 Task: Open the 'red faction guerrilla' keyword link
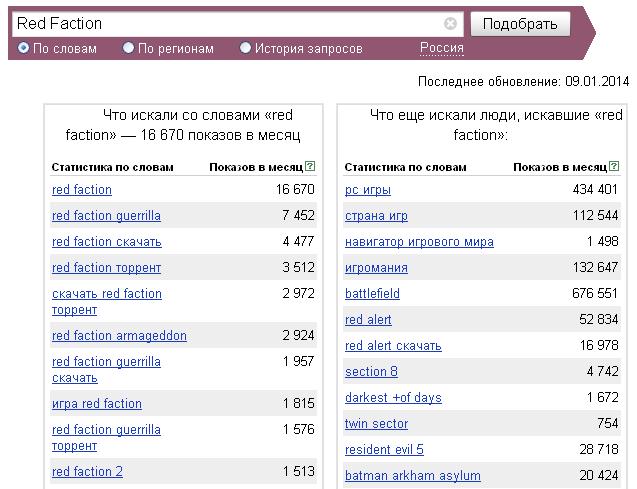coord(106,216)
